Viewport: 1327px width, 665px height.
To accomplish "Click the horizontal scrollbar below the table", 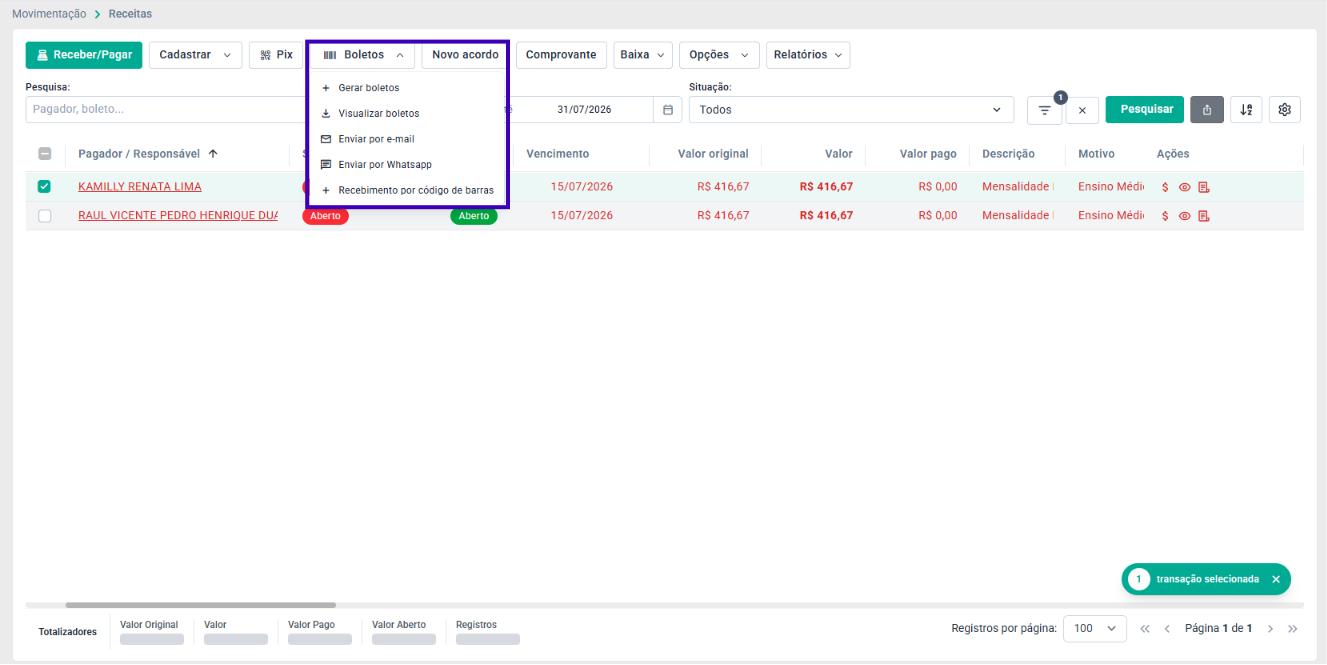I will [201, 605].
